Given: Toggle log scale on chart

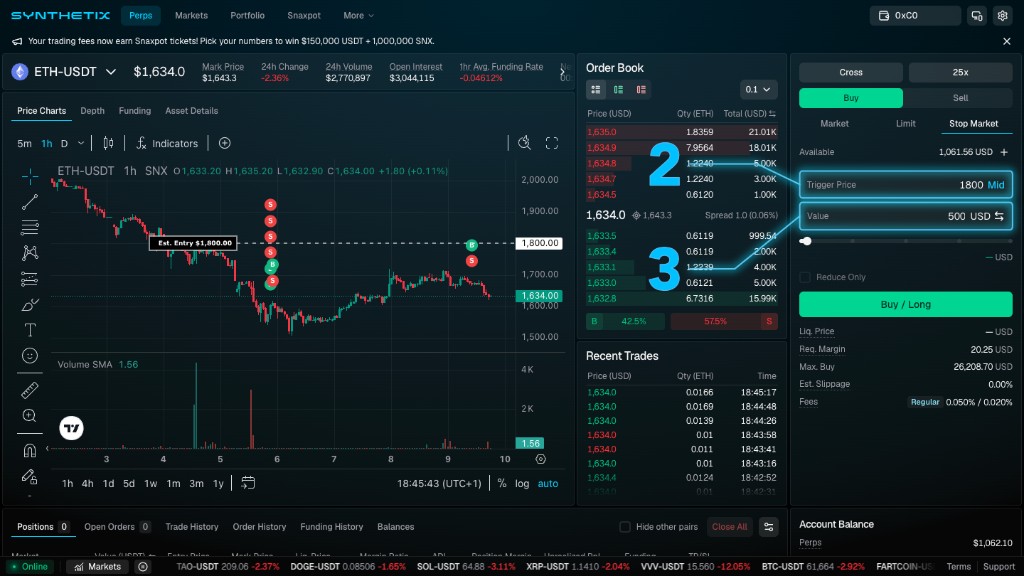Looking at the screenshot, I should (x=522, y=483).
